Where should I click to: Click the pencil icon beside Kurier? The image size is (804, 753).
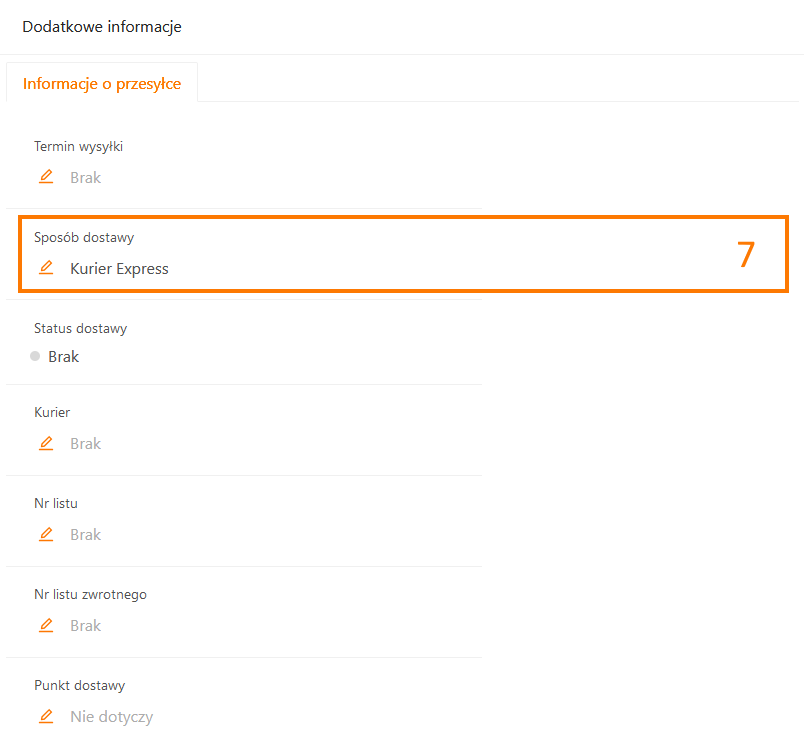tap(46, 443)
